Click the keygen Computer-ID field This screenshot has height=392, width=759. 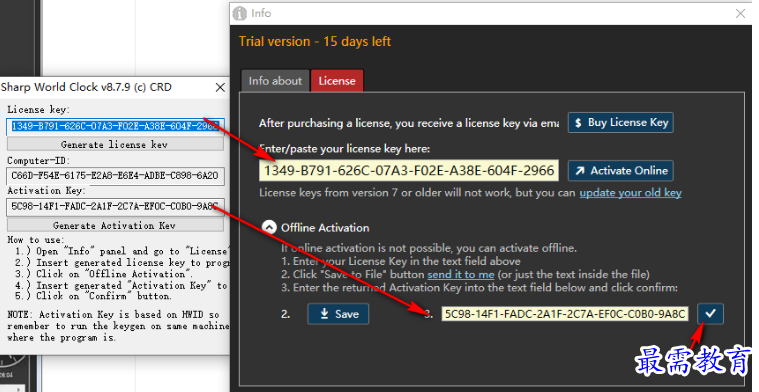(x=116, y=175)
